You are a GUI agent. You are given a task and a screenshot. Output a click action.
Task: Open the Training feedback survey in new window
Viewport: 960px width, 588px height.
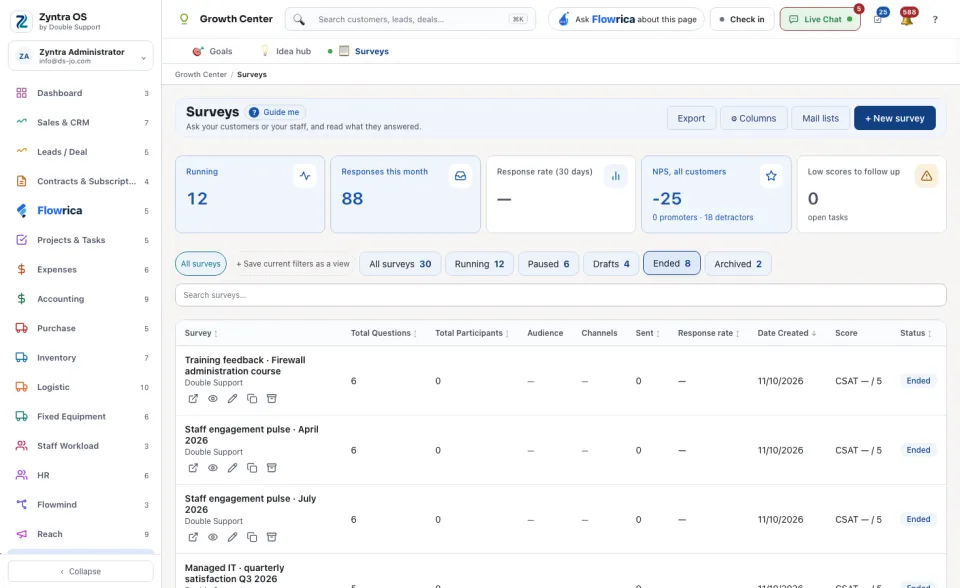(193, 399)
